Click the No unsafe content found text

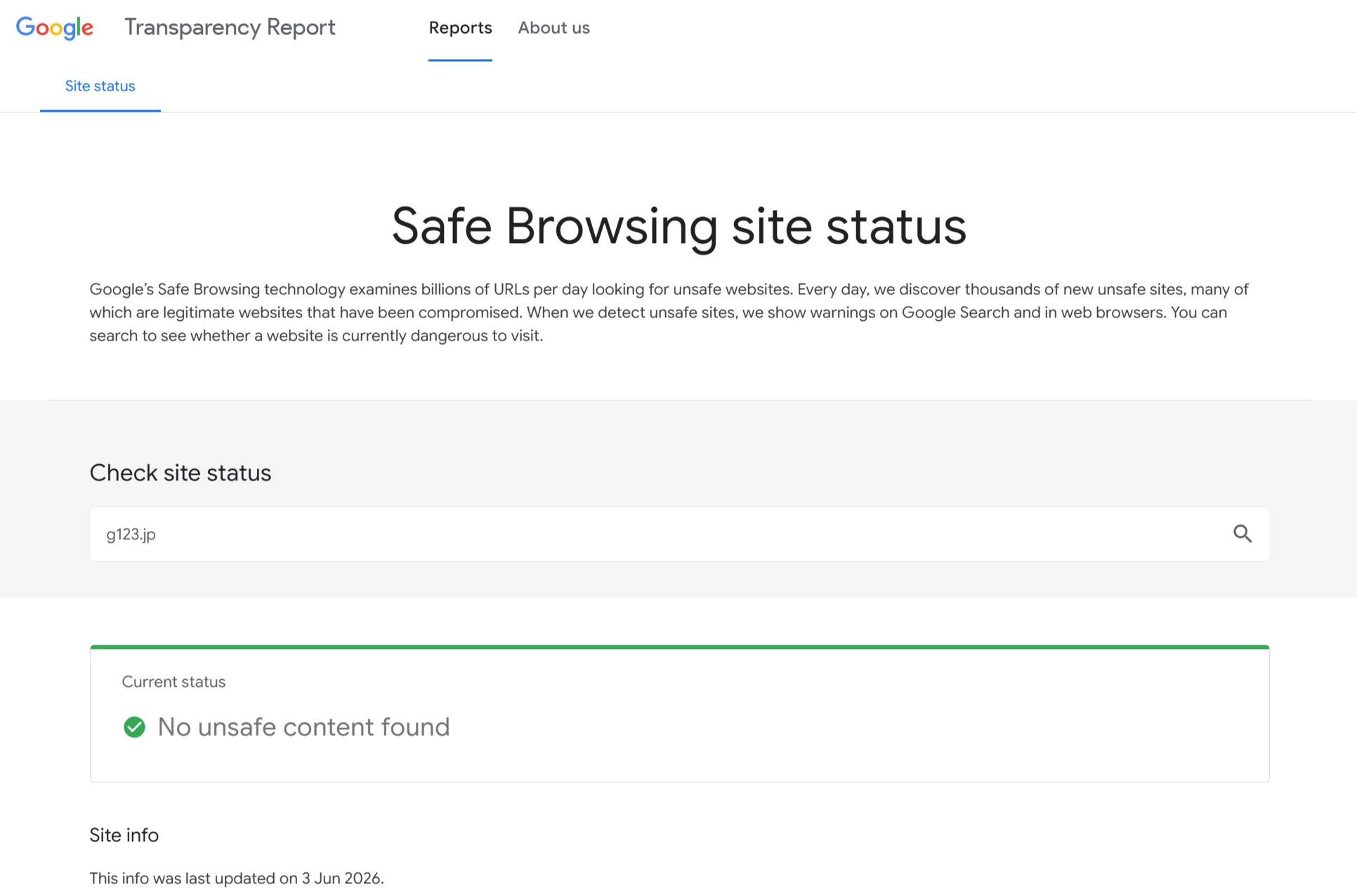303,727
